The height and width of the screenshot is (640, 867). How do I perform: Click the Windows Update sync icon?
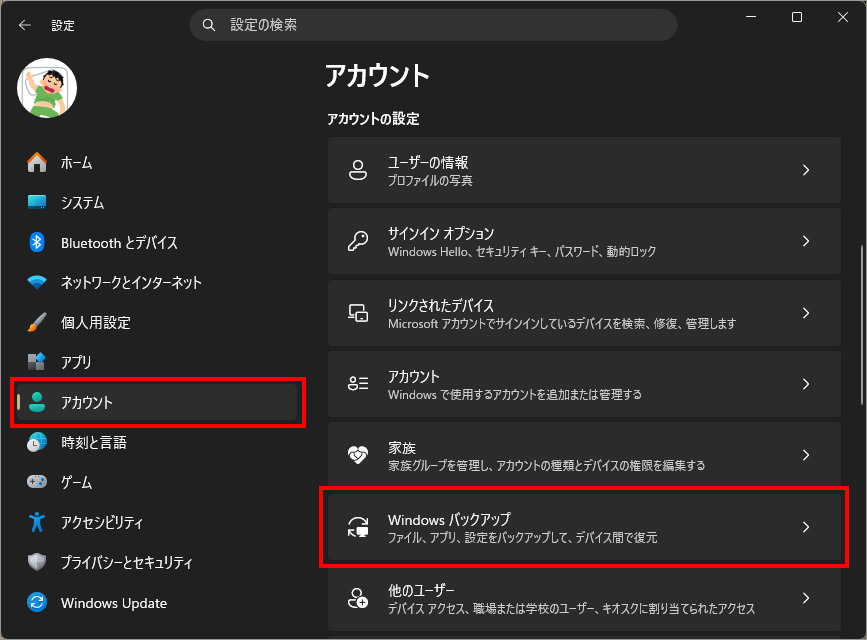tap(37, 603)
